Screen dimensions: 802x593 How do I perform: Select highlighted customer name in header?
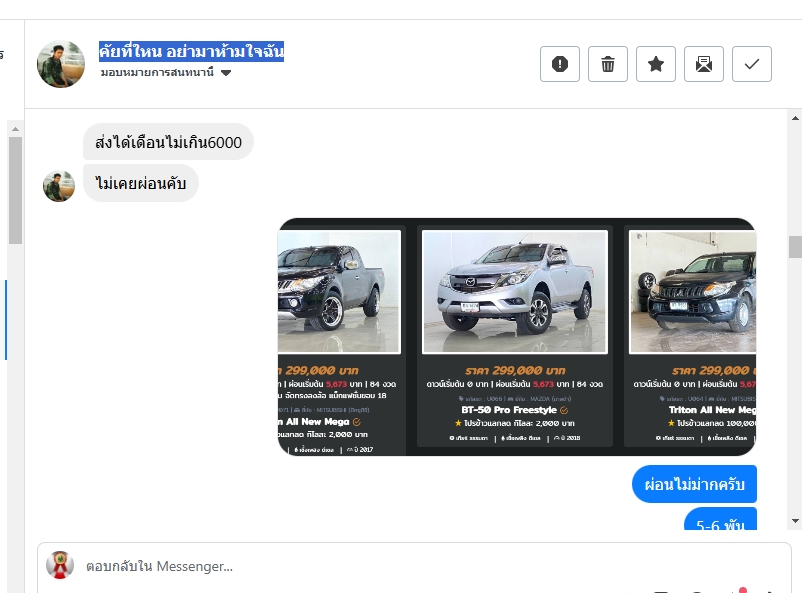(191, 51)
